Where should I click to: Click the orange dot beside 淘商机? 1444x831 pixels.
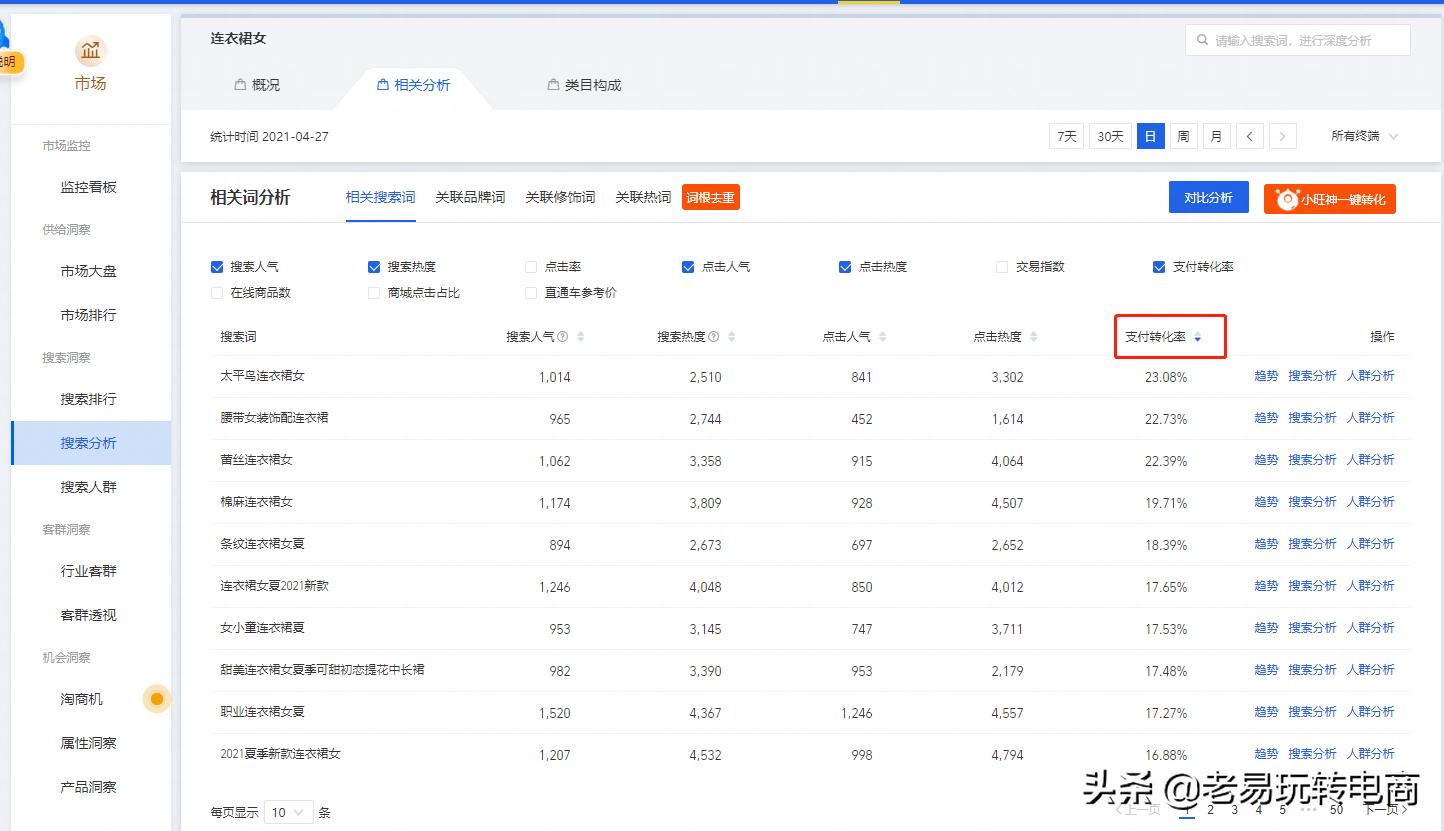click(x=156, y=699)
